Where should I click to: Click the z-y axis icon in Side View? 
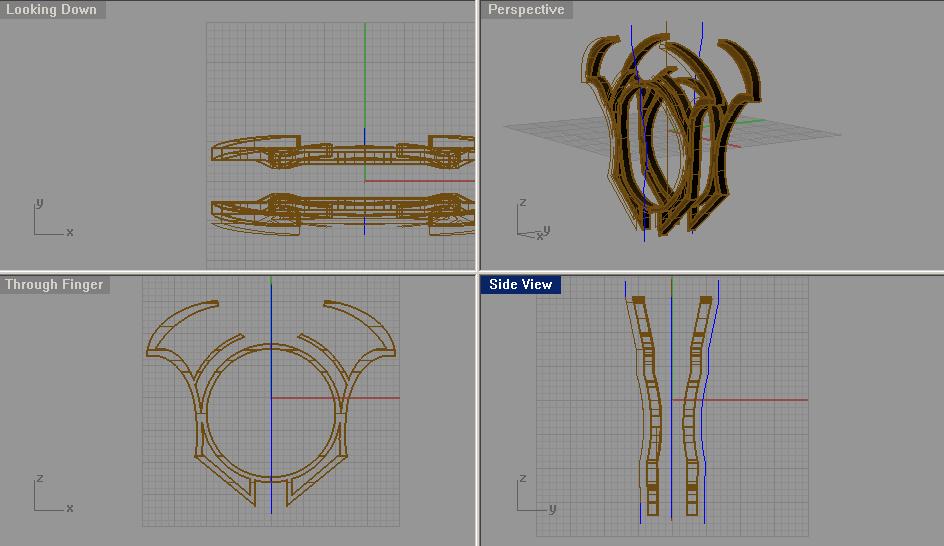click(x=536, y=494)
